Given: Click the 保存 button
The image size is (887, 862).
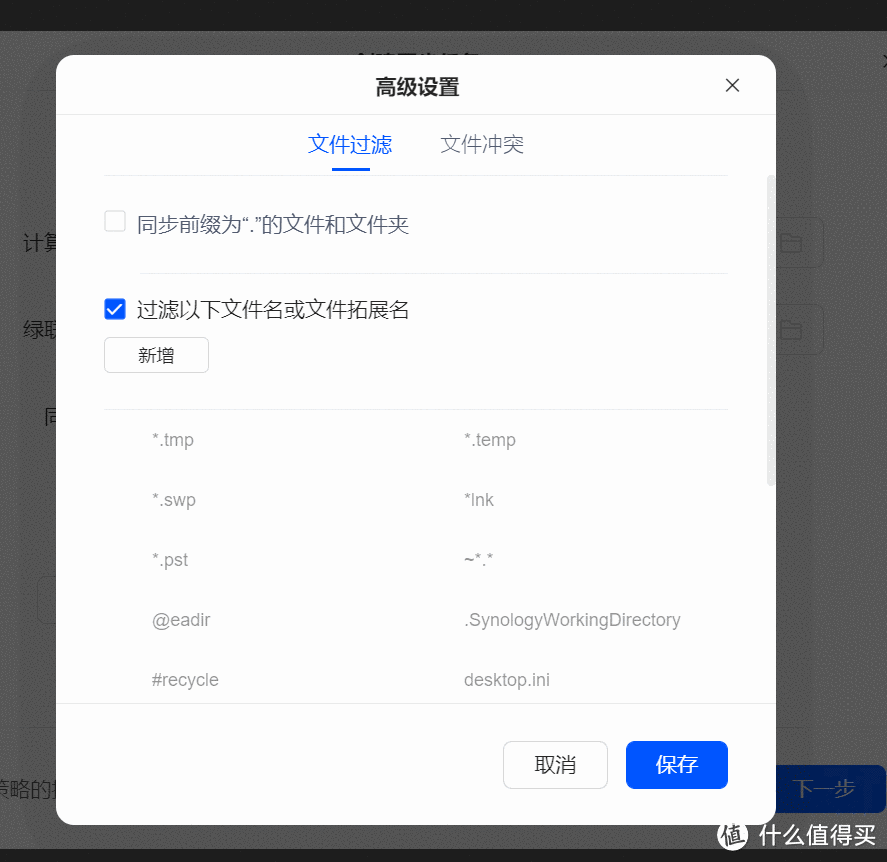Looking at the screenshot, I should click(676, 764).
